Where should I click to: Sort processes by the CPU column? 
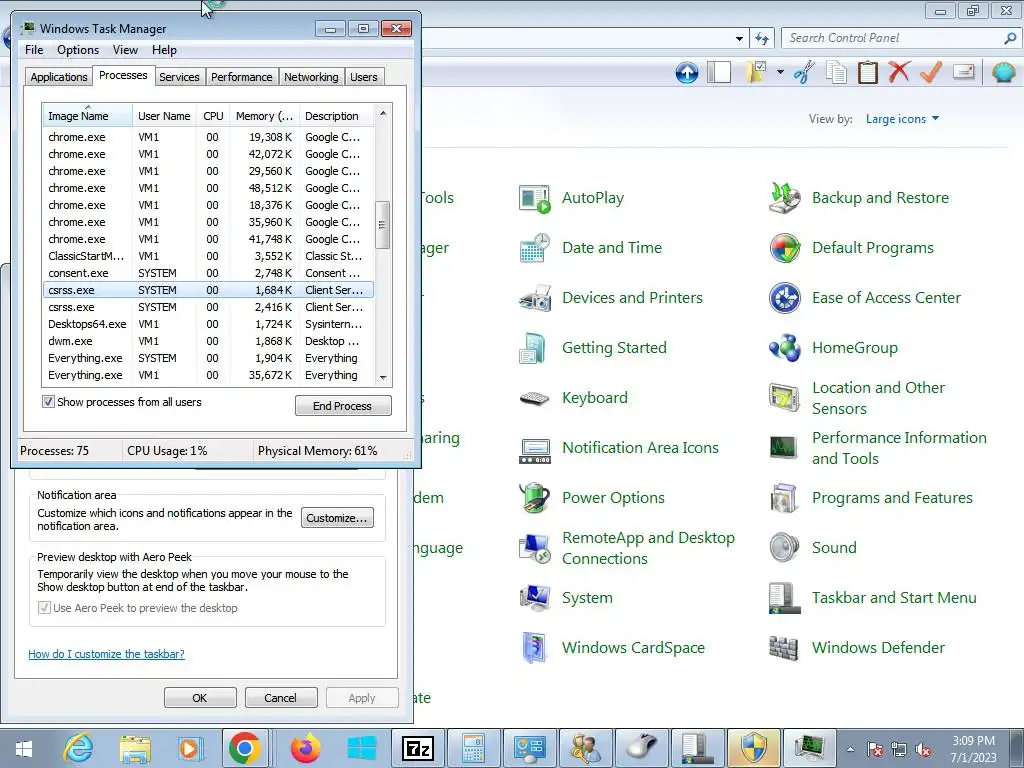[x=213, y=116]
